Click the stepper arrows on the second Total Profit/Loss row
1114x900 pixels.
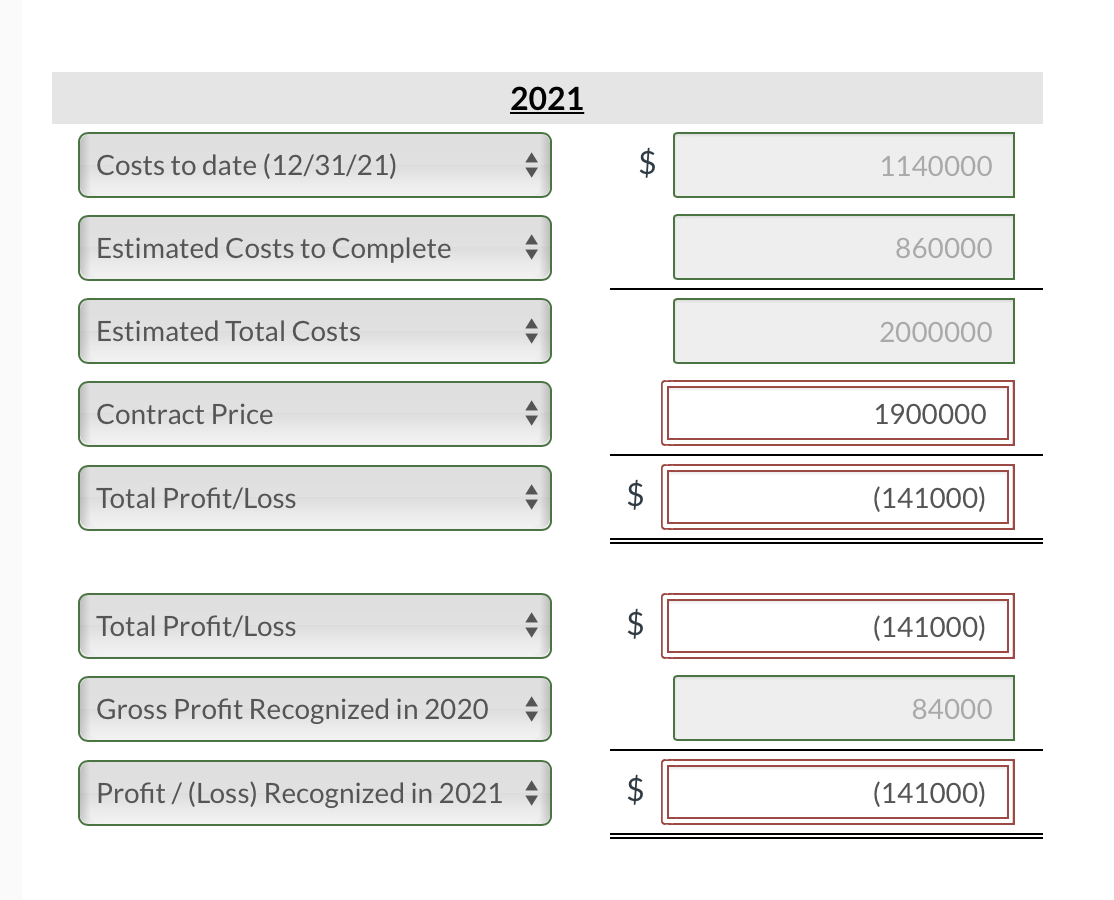[x=533, y=626]
